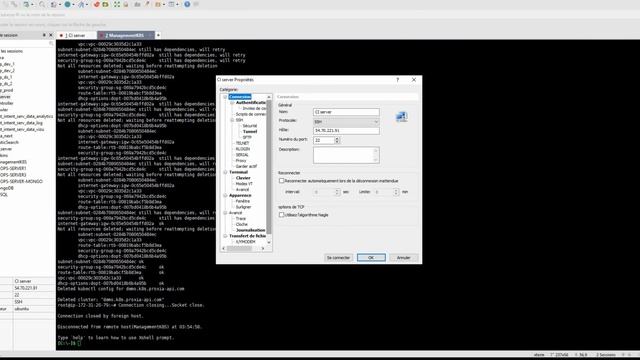Click into the Nom field

(x=346, y=112)
